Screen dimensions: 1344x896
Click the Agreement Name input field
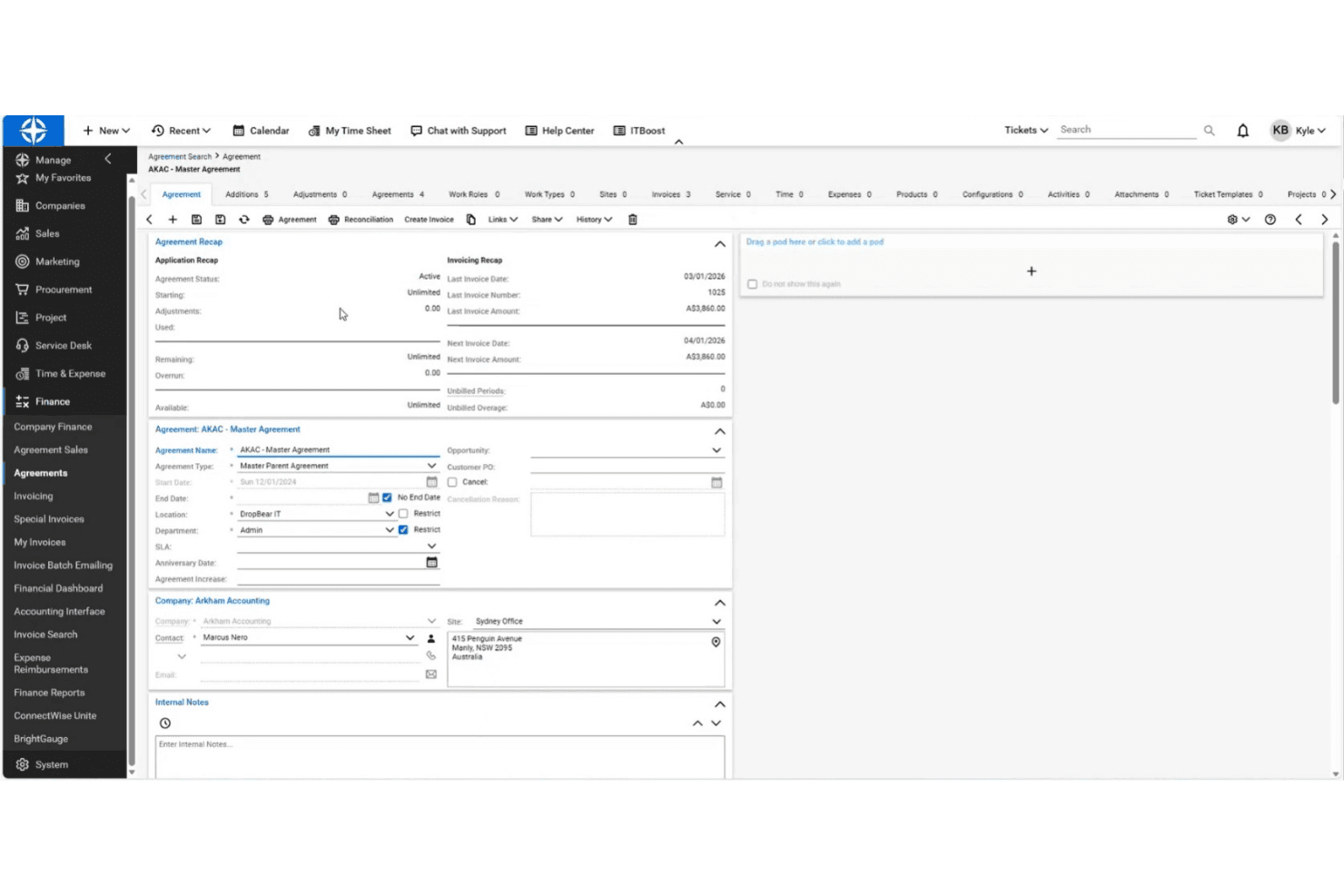click(338, 449)
